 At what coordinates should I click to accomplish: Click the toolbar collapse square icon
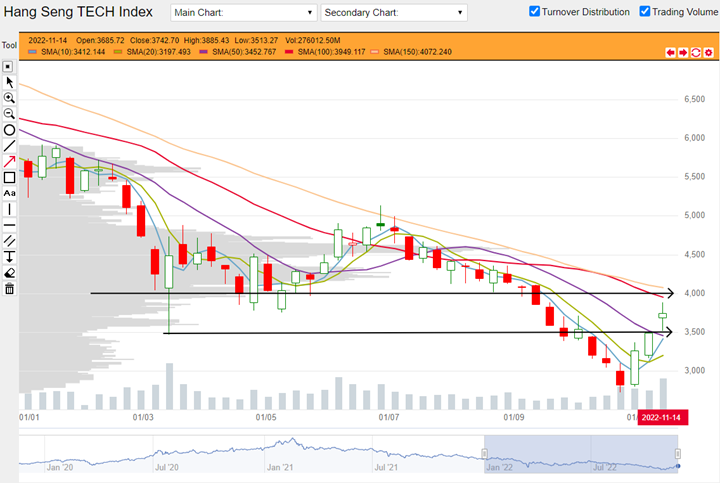[x=8, y=67]
